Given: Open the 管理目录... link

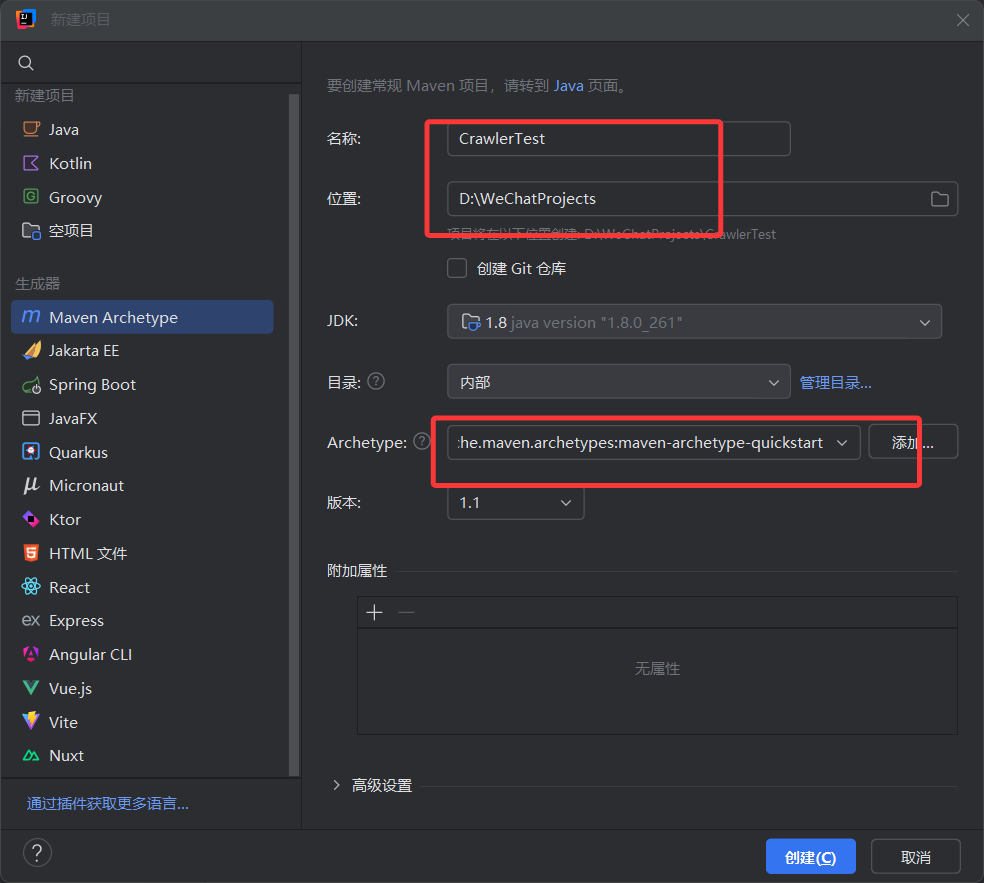Looking at the screenshot, I should tap(835, 382).
